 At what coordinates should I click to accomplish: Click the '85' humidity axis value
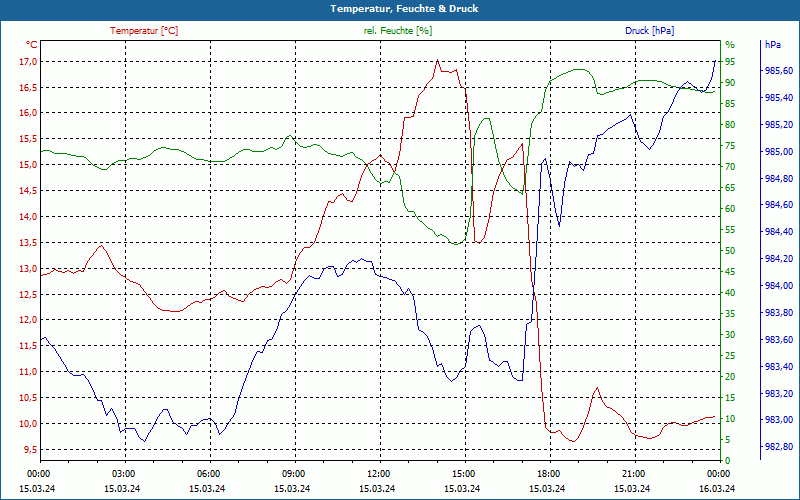pos(730,104)
